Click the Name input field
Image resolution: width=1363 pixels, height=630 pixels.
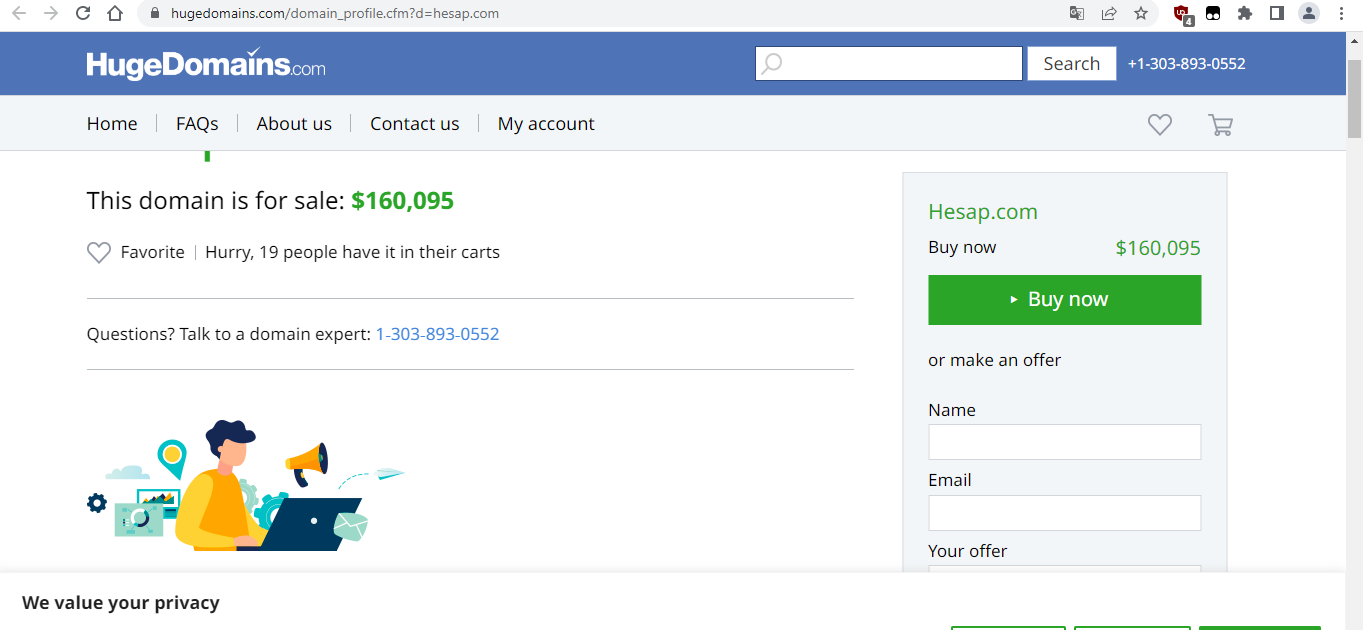(1065, 442)
